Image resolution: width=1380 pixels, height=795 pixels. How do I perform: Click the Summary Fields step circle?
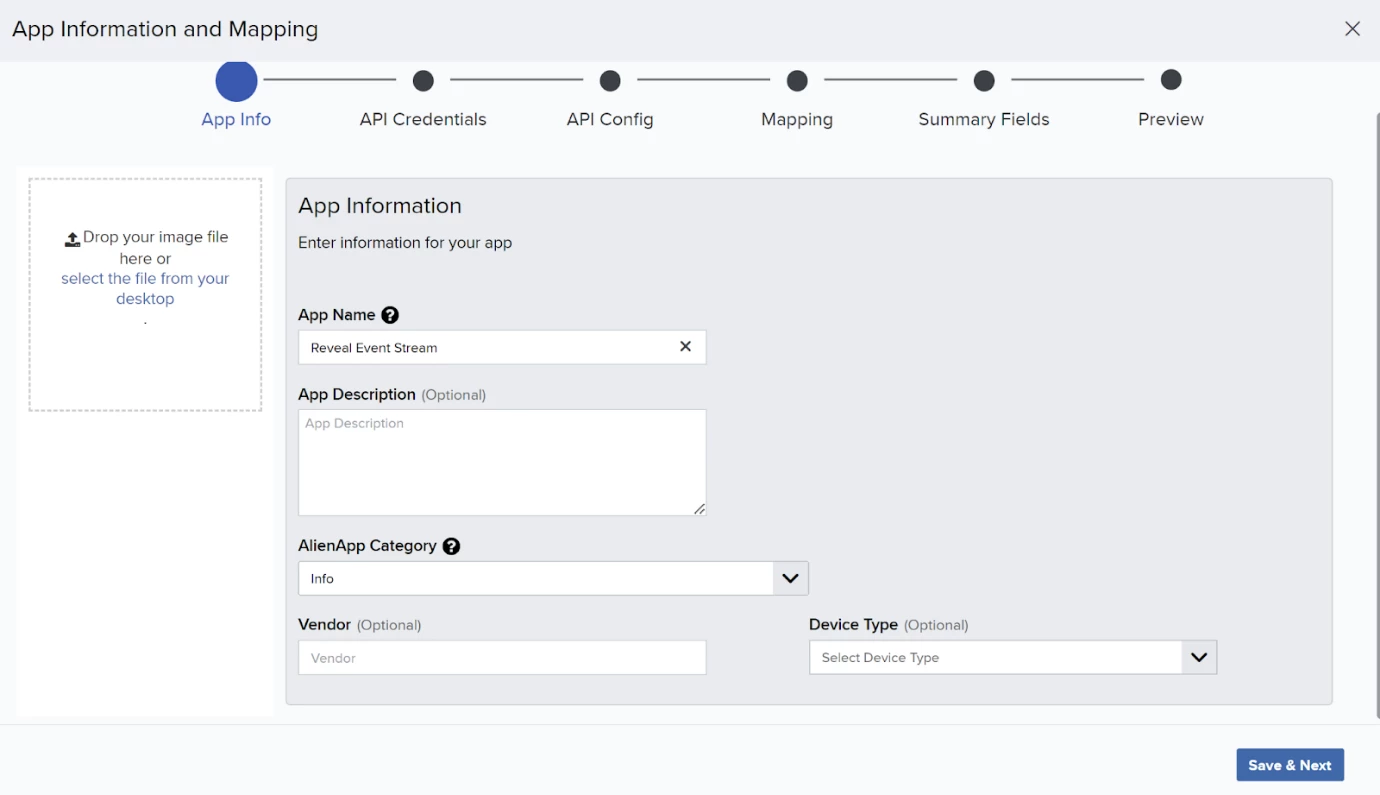984,80
